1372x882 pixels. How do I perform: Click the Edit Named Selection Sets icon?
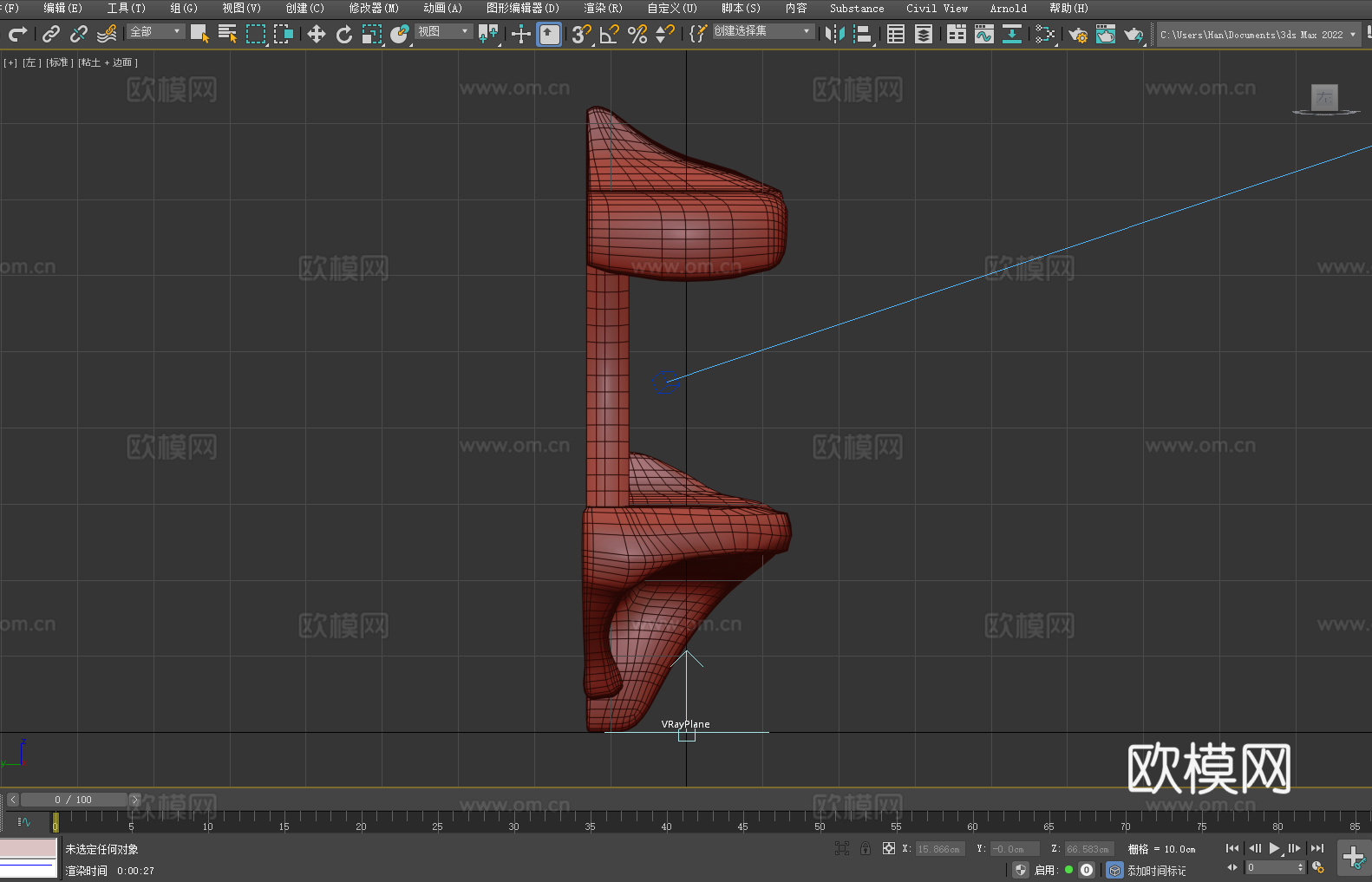click(698, 34)
